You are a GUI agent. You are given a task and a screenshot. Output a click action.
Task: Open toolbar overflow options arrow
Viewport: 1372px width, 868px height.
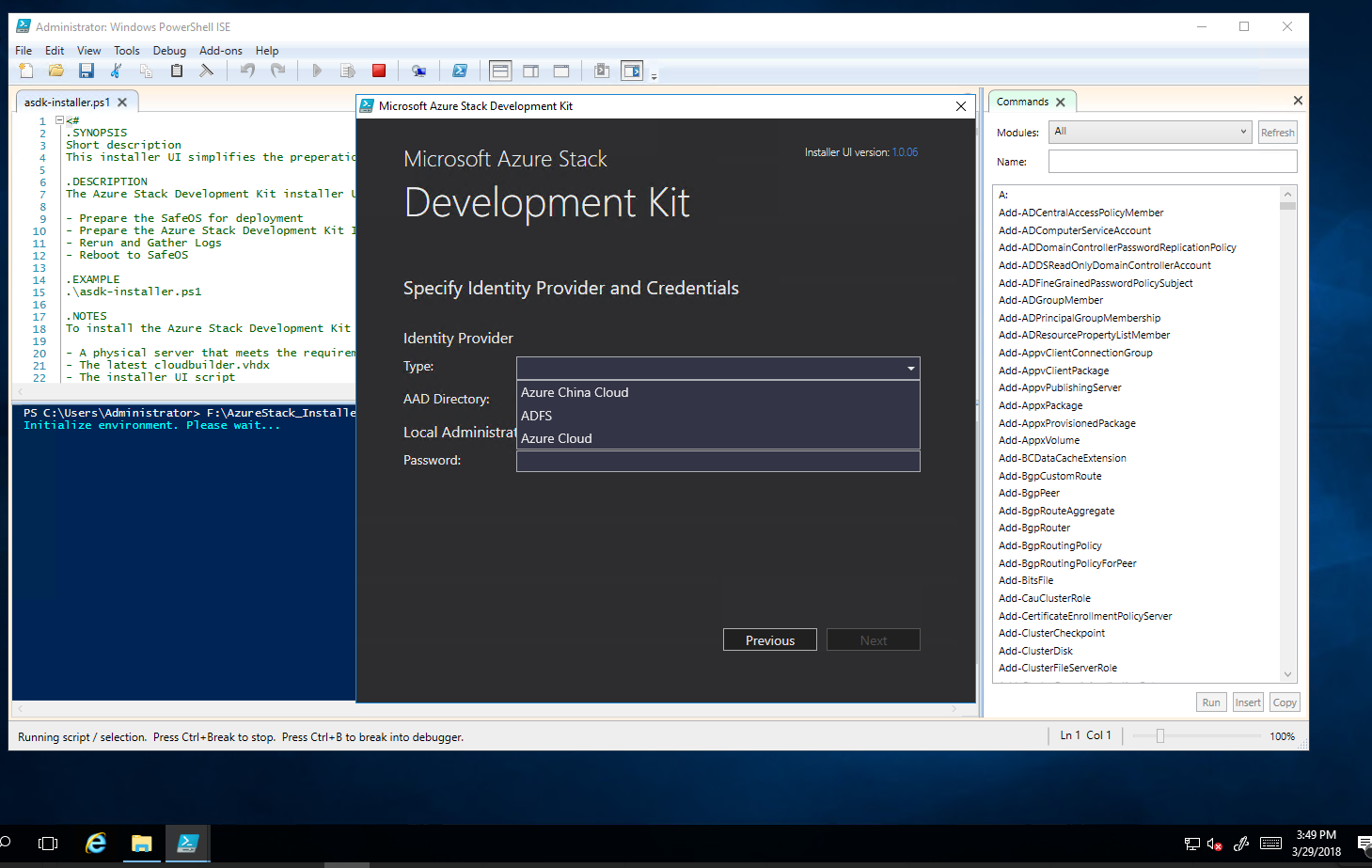[x=654, y=75]
